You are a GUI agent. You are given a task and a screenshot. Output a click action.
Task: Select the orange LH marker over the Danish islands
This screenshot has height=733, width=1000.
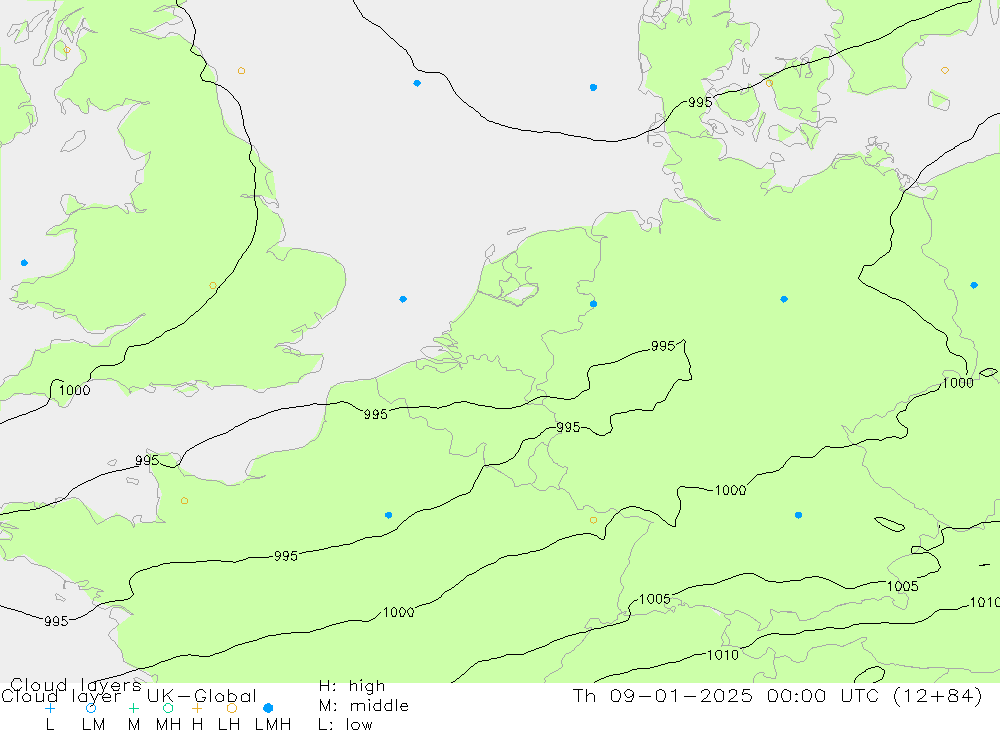[769, 84]
